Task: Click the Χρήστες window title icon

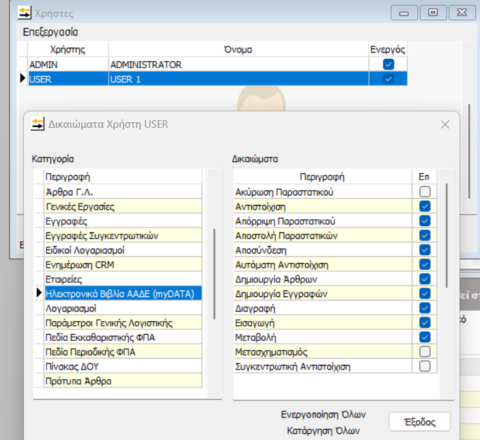Action: click(x=24, y=13)
